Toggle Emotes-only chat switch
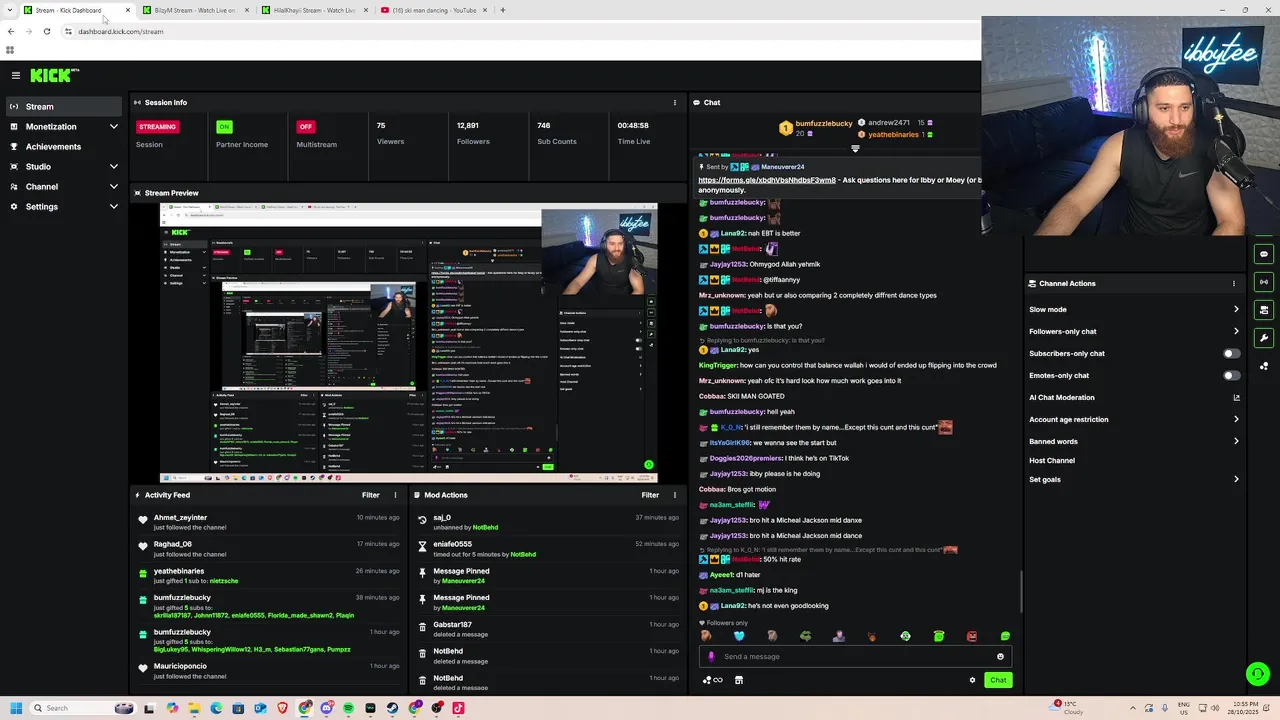 click(1231, 375)
